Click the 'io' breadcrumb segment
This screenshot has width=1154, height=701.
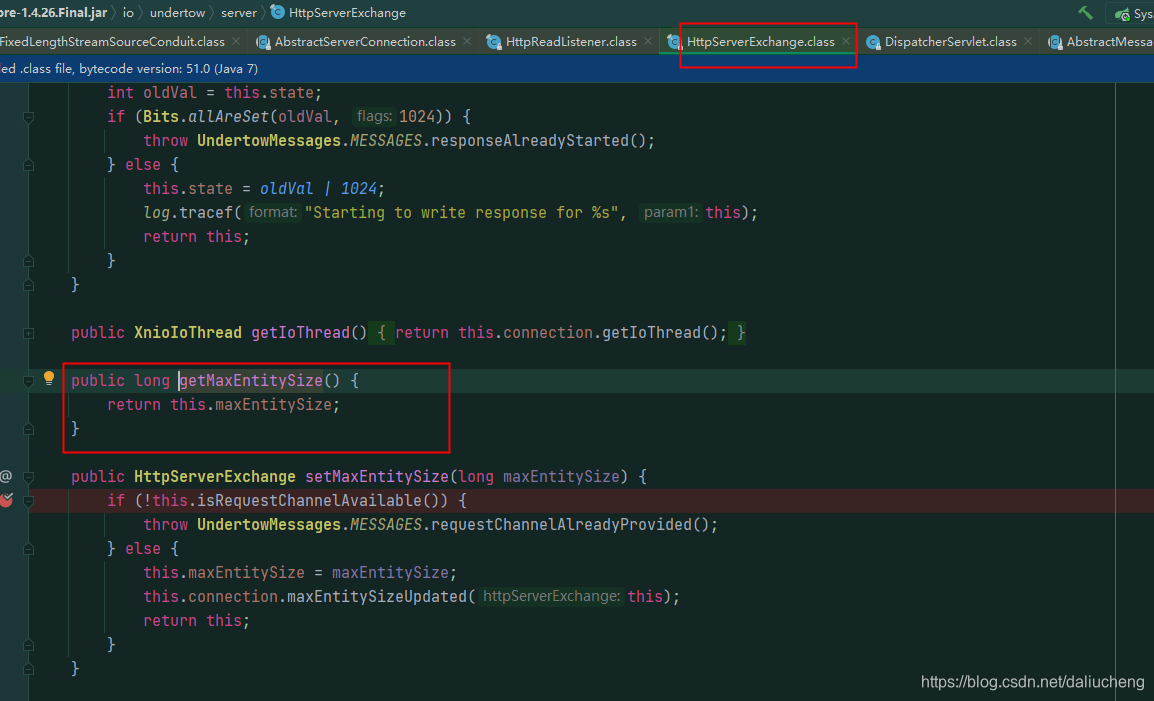click(x=128, y=13)
